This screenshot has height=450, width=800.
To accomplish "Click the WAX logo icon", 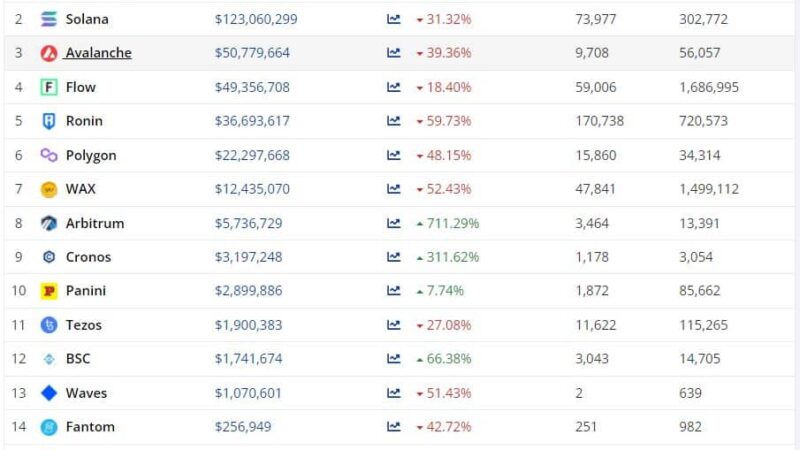I will pos(49,189).
